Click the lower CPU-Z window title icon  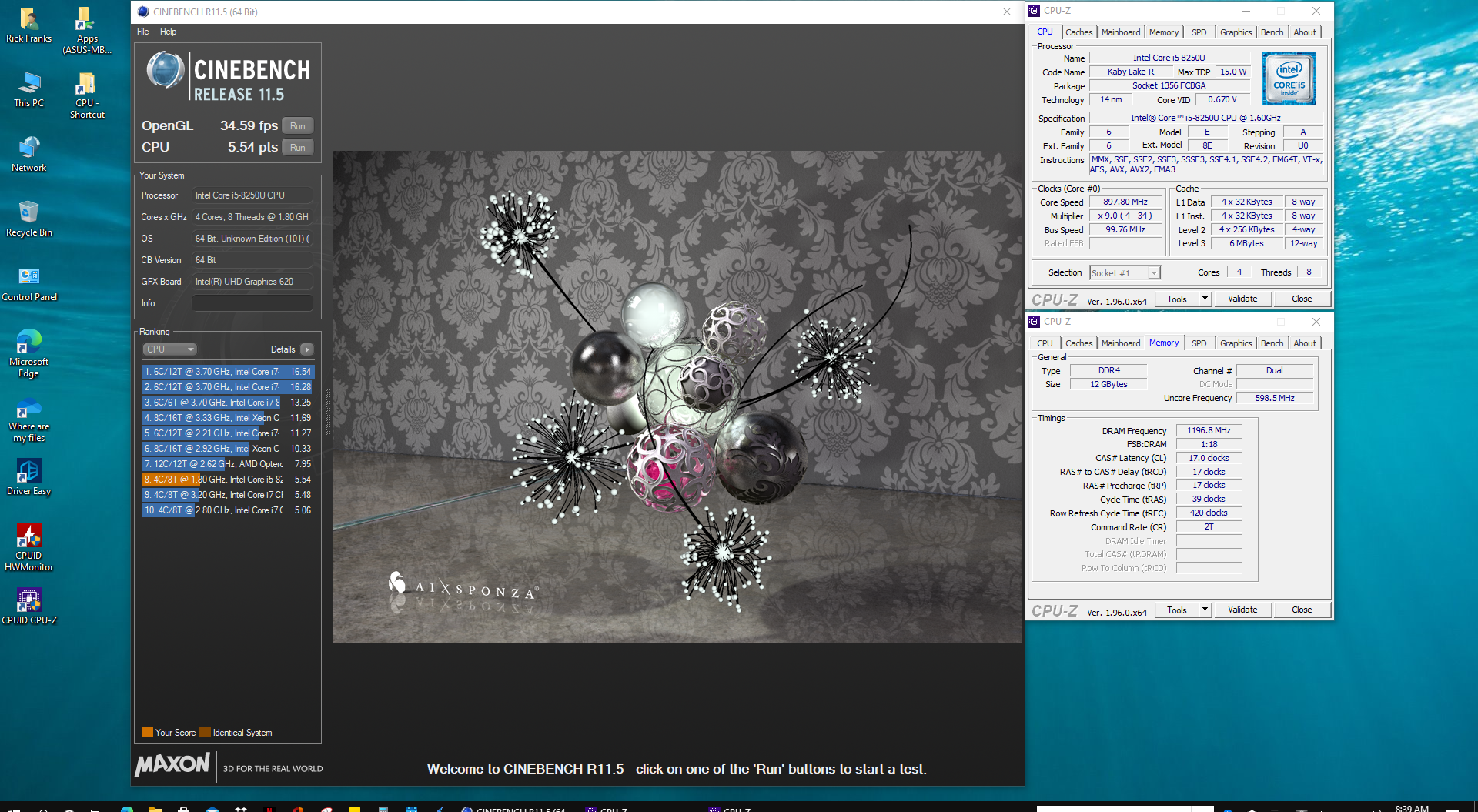pyautogui.click(x=1034, y=322)
